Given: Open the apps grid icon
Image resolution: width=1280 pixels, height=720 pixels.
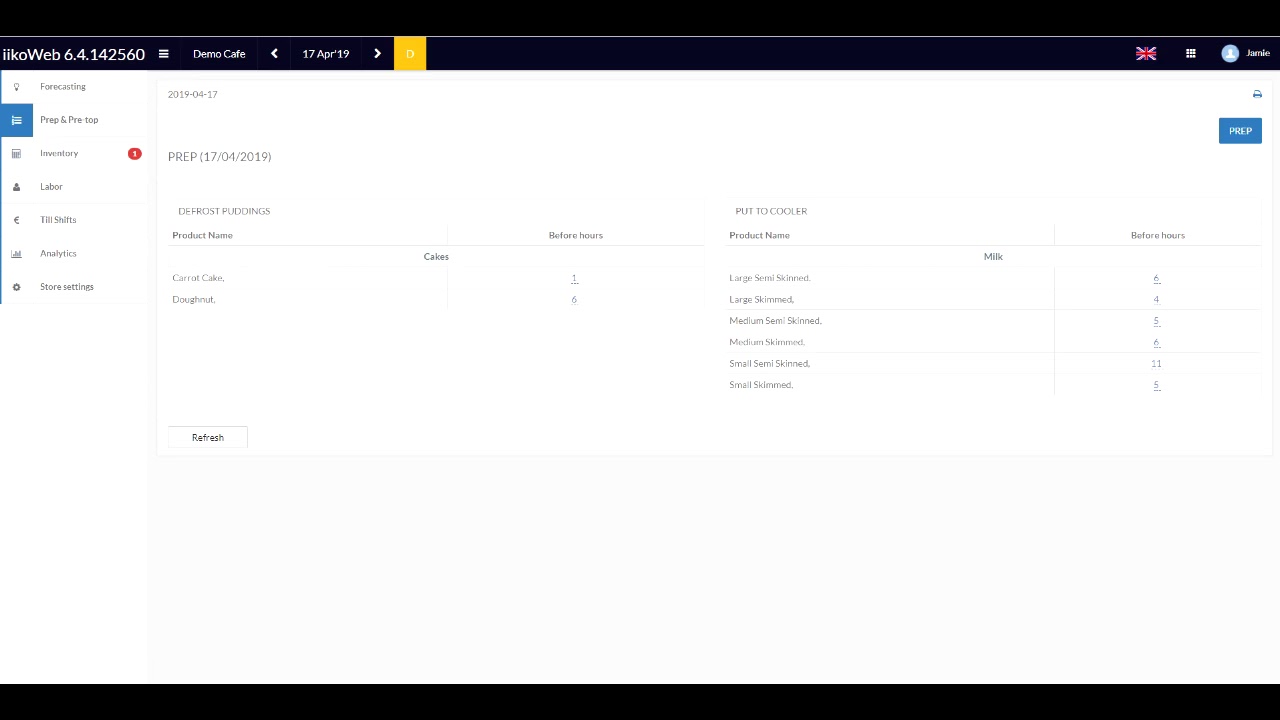Looking at the screenshot, I should 1191,54.
